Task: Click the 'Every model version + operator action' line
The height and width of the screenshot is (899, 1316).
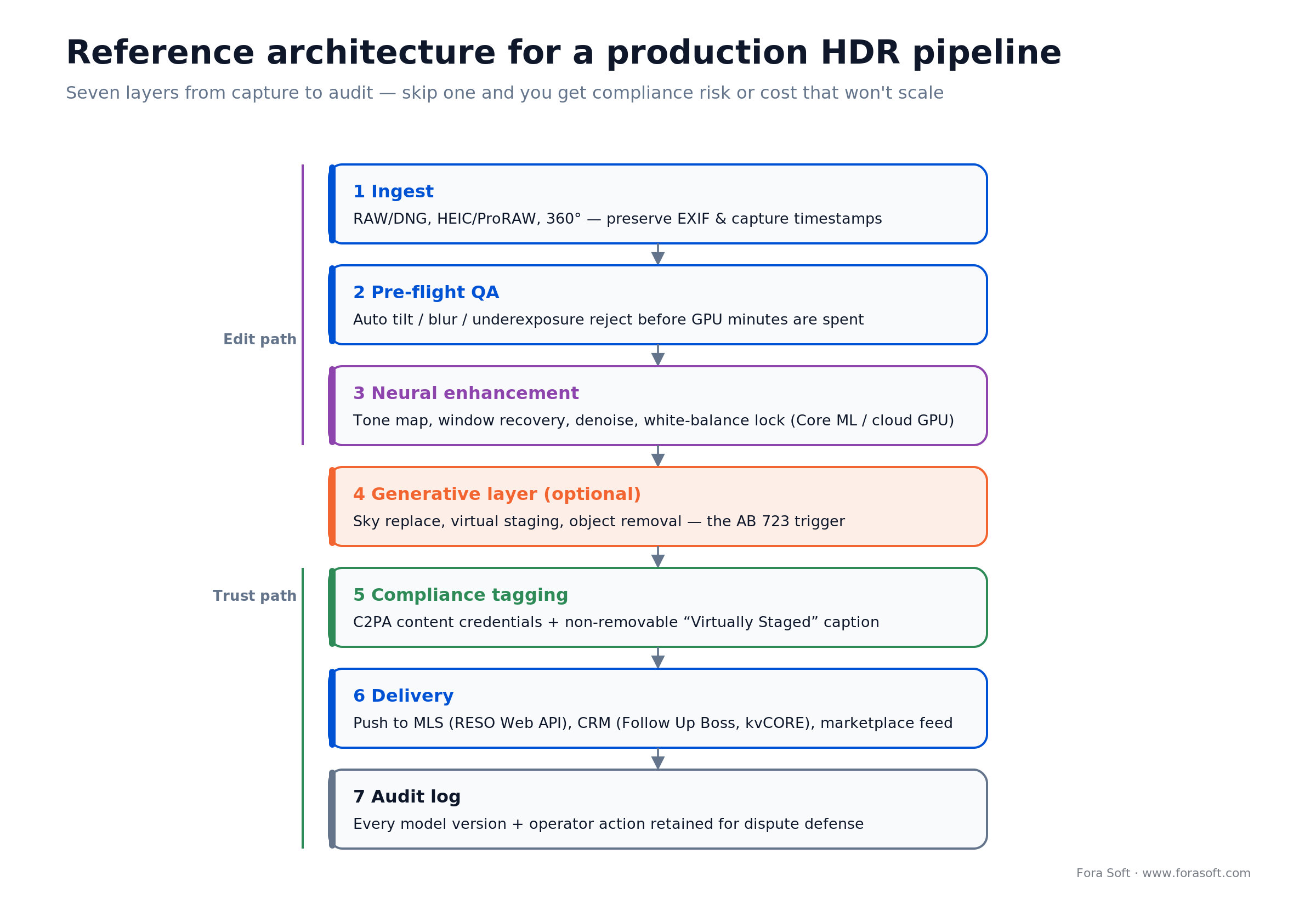Action: (608, 824)
